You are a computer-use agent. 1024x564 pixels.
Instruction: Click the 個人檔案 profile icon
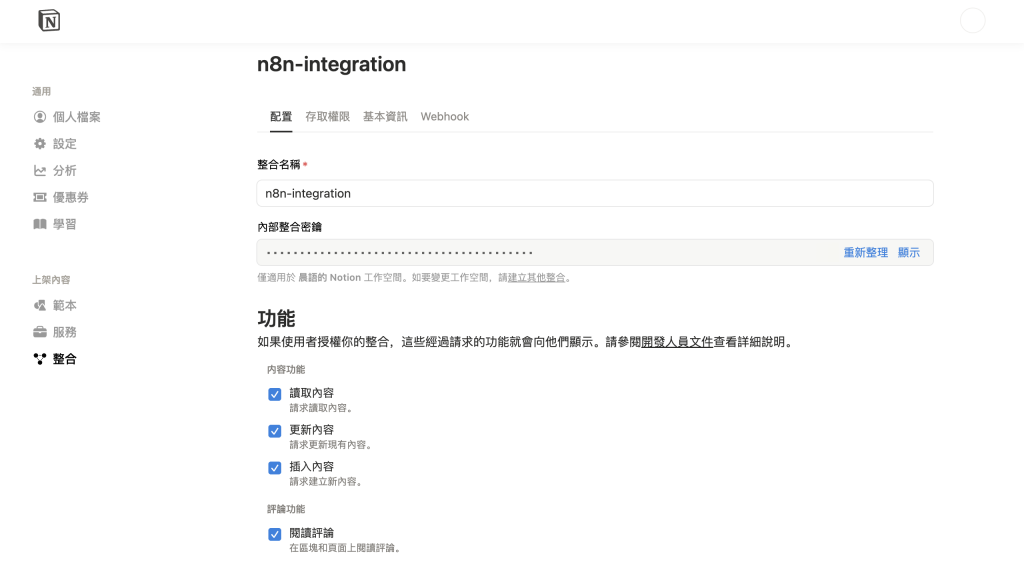point(40,117)
